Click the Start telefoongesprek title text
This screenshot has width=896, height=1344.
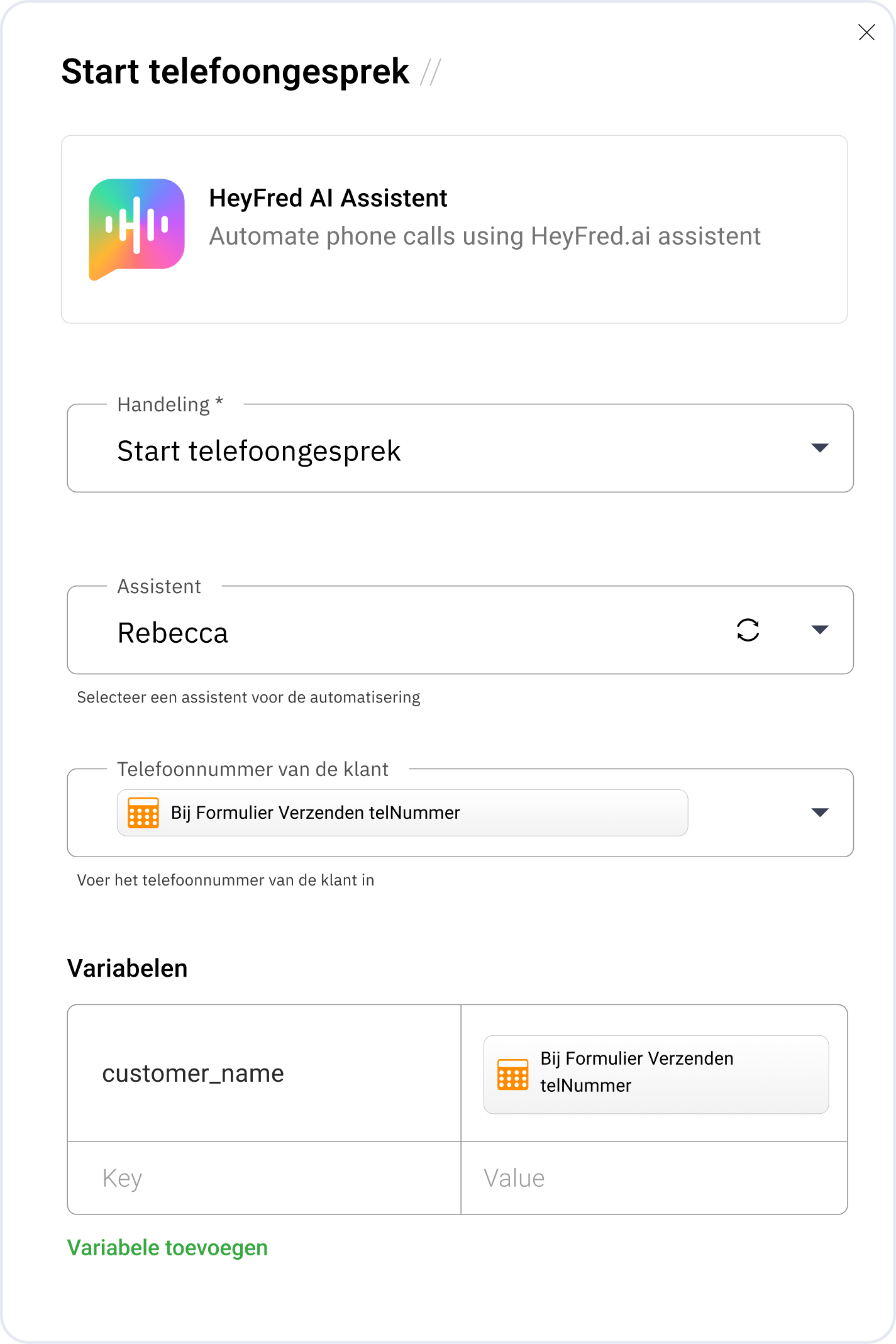[x=235, y=72]
